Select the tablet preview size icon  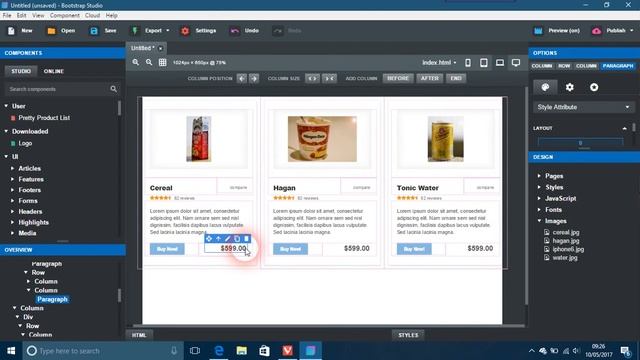point(484,63)
